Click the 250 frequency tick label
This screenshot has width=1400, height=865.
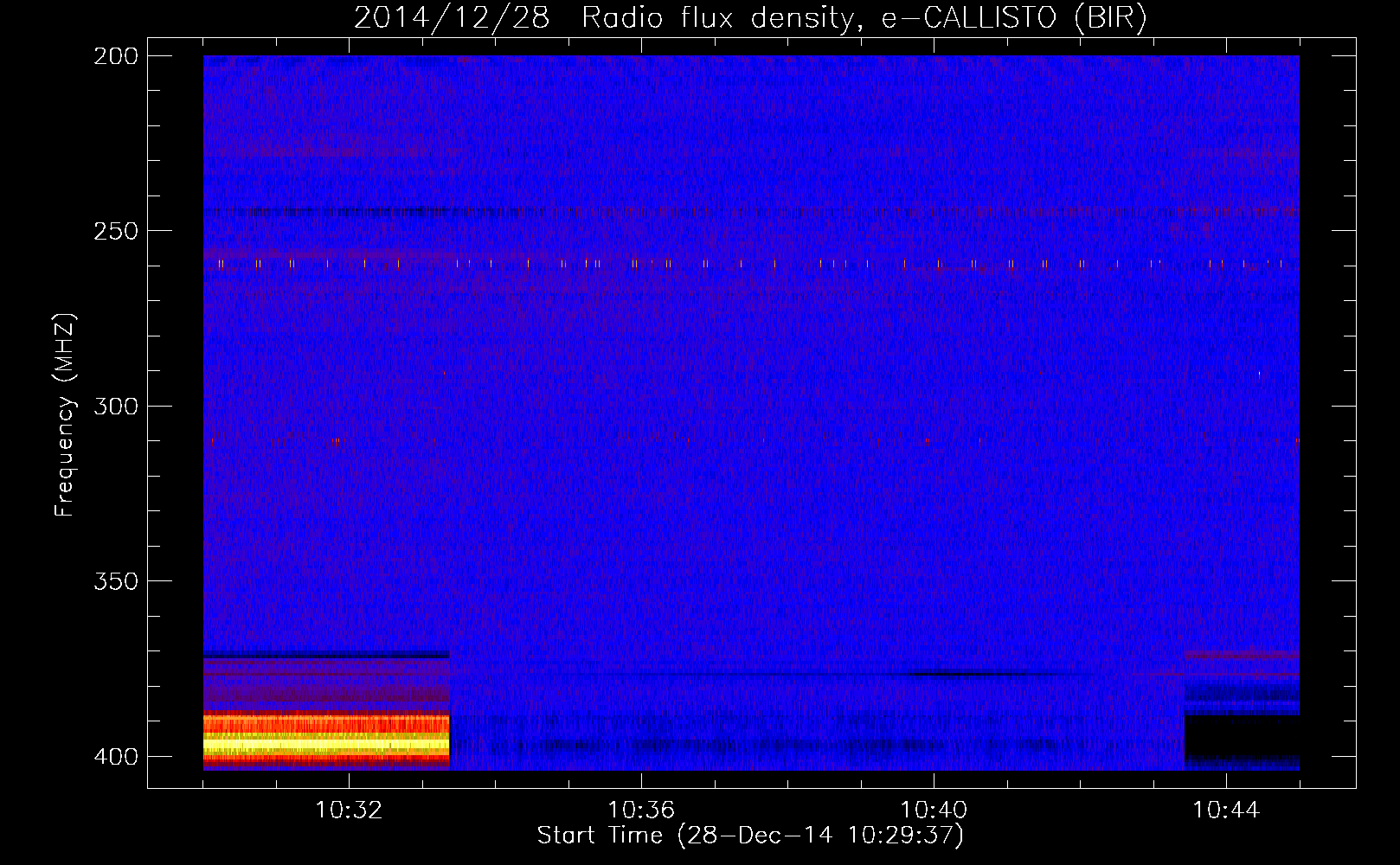tap(116, 231)
